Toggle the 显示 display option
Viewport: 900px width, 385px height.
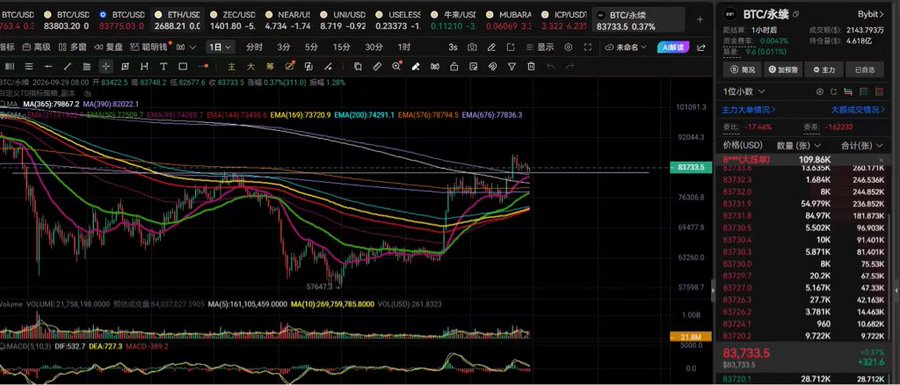point(541,47)
